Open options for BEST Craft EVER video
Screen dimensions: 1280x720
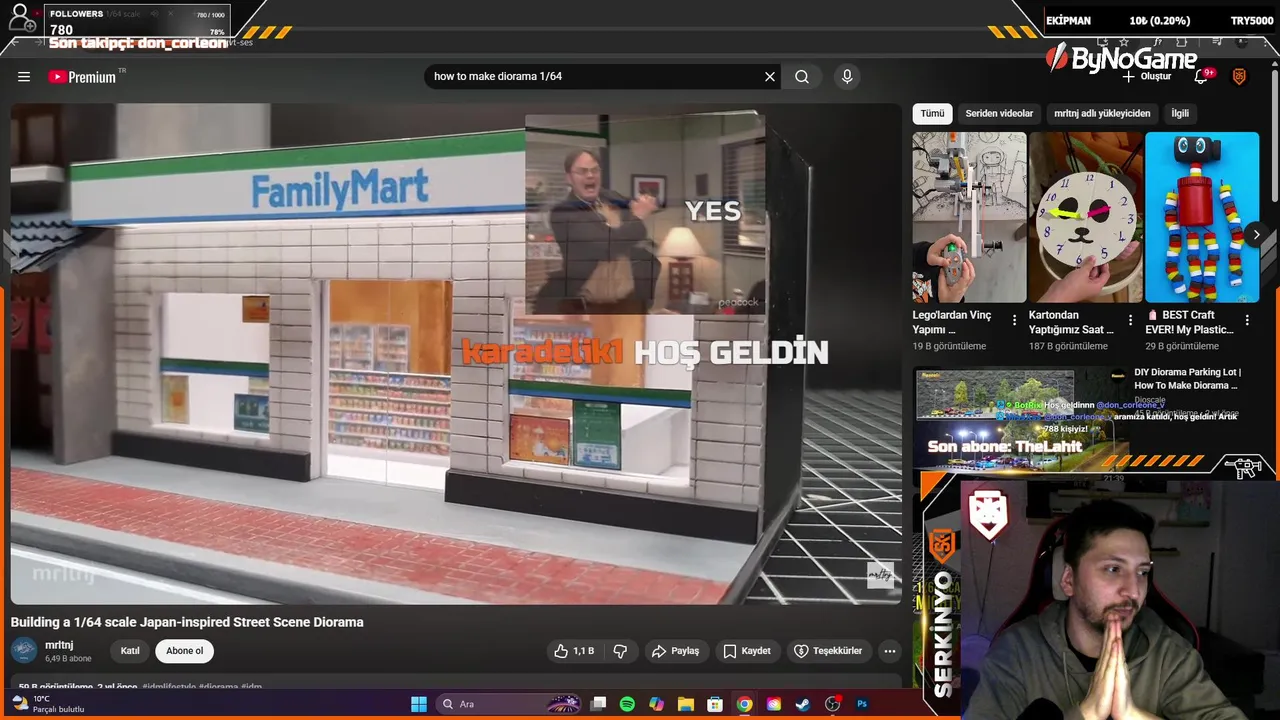pos(1248,321)
